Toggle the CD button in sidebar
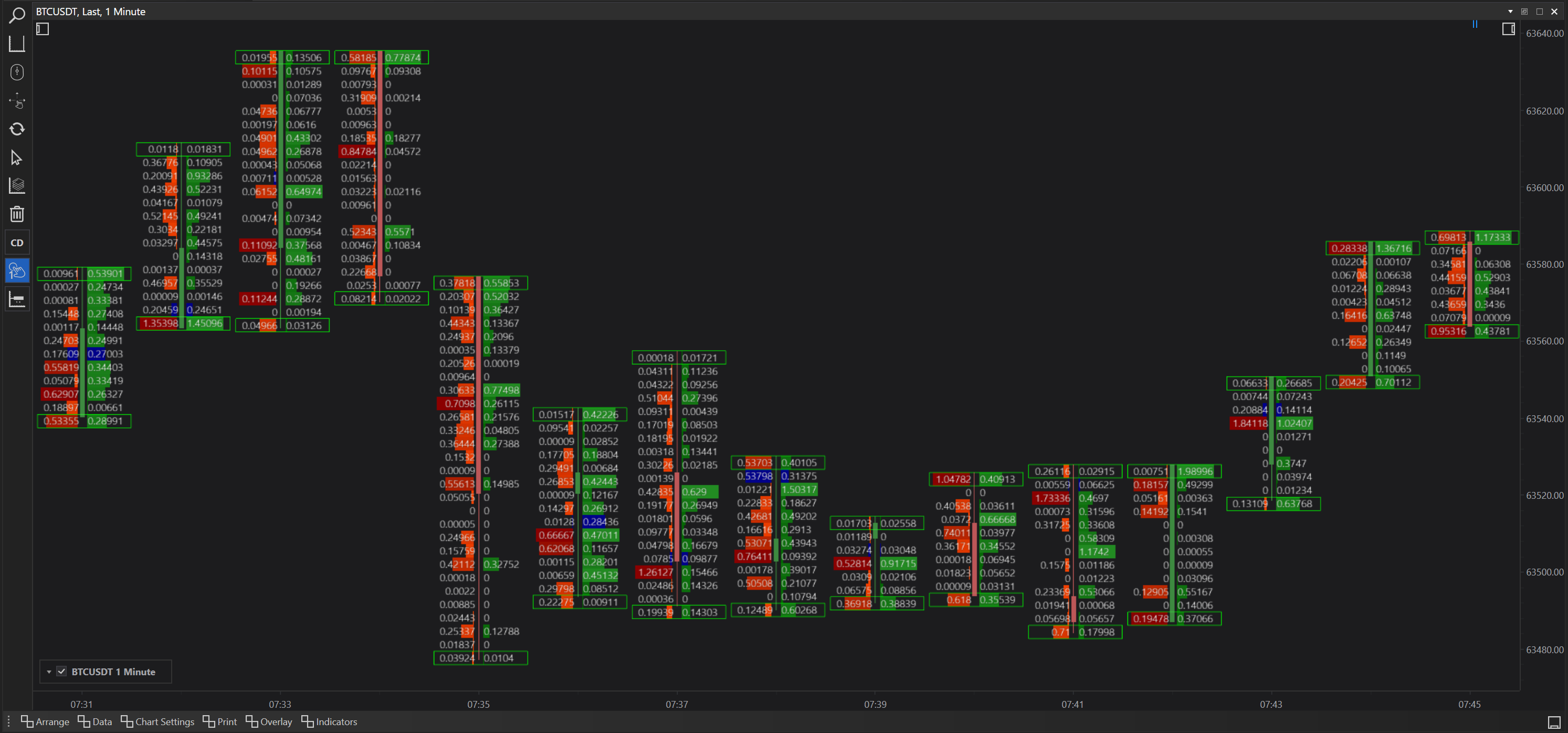The image size is (1568, 733). 16,243
